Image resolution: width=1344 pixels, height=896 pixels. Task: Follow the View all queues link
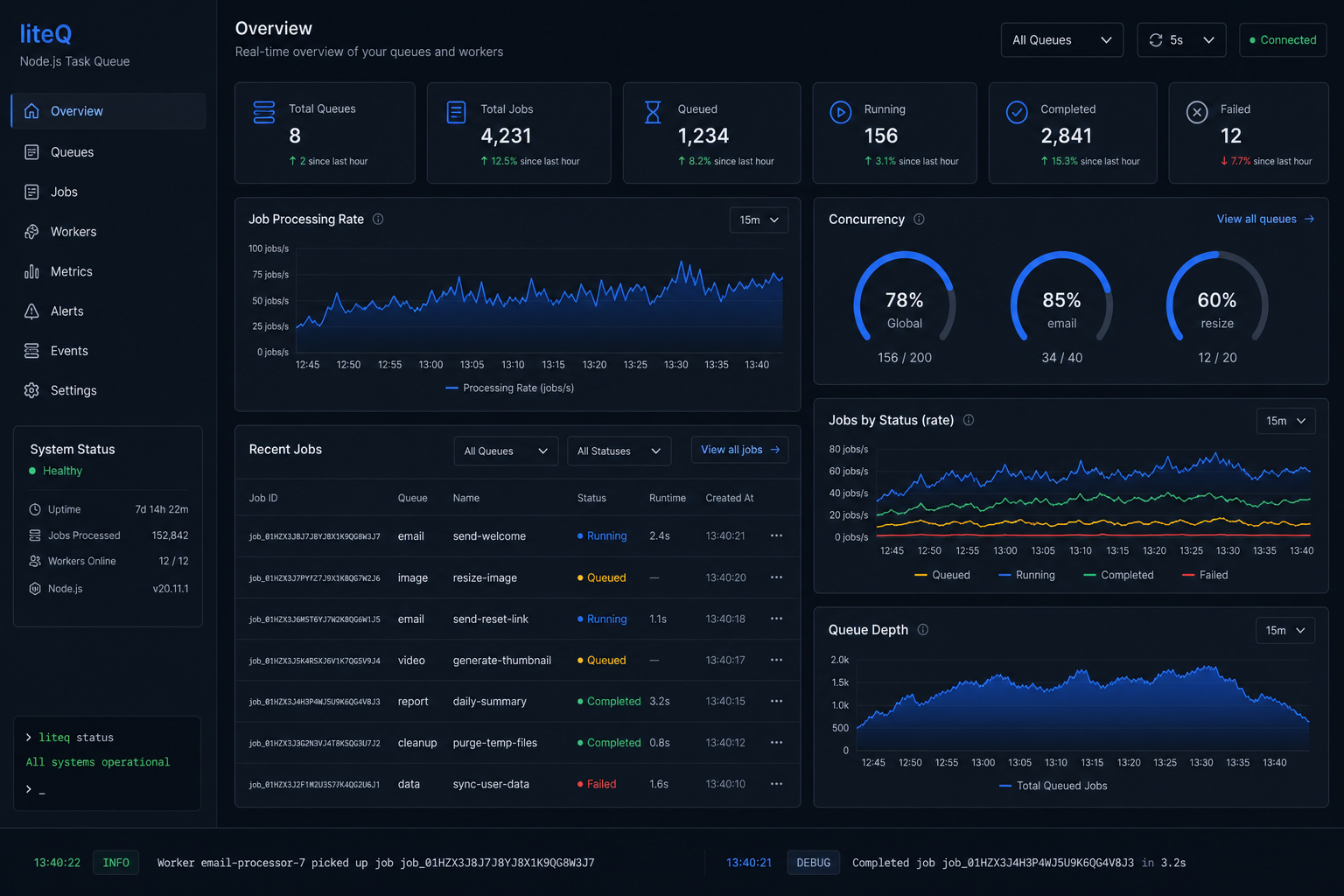[1265, 219]
